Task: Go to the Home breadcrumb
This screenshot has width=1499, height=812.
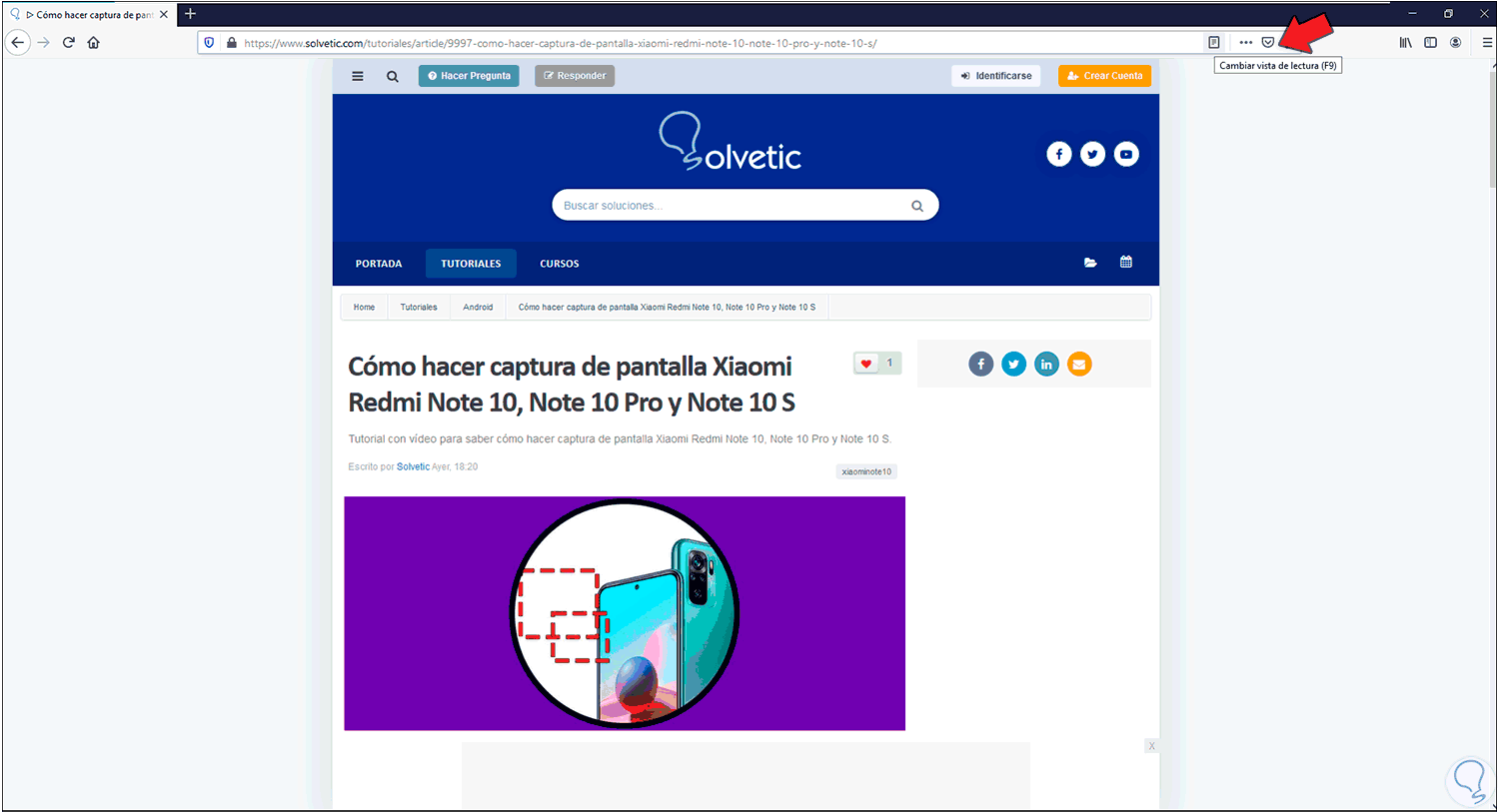Action: (x=364, y=308)
